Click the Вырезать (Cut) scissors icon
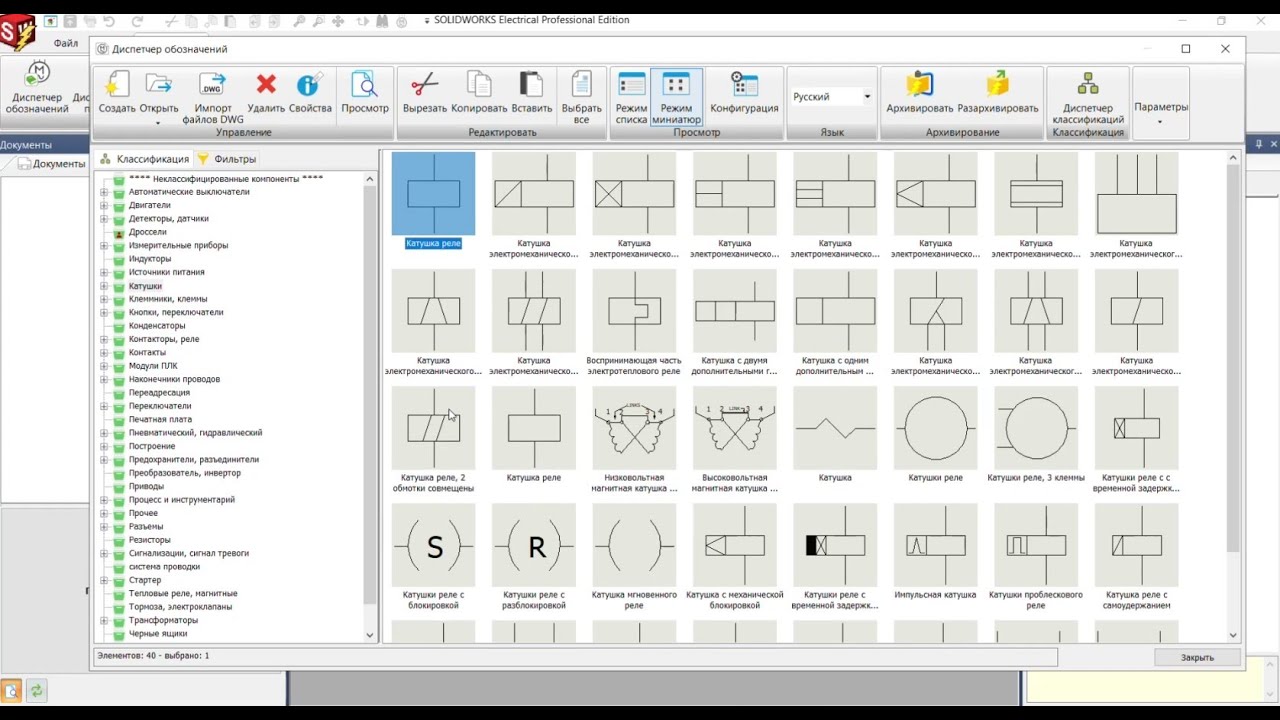This screenshot has width=1280, height=720. coord(424,84)
